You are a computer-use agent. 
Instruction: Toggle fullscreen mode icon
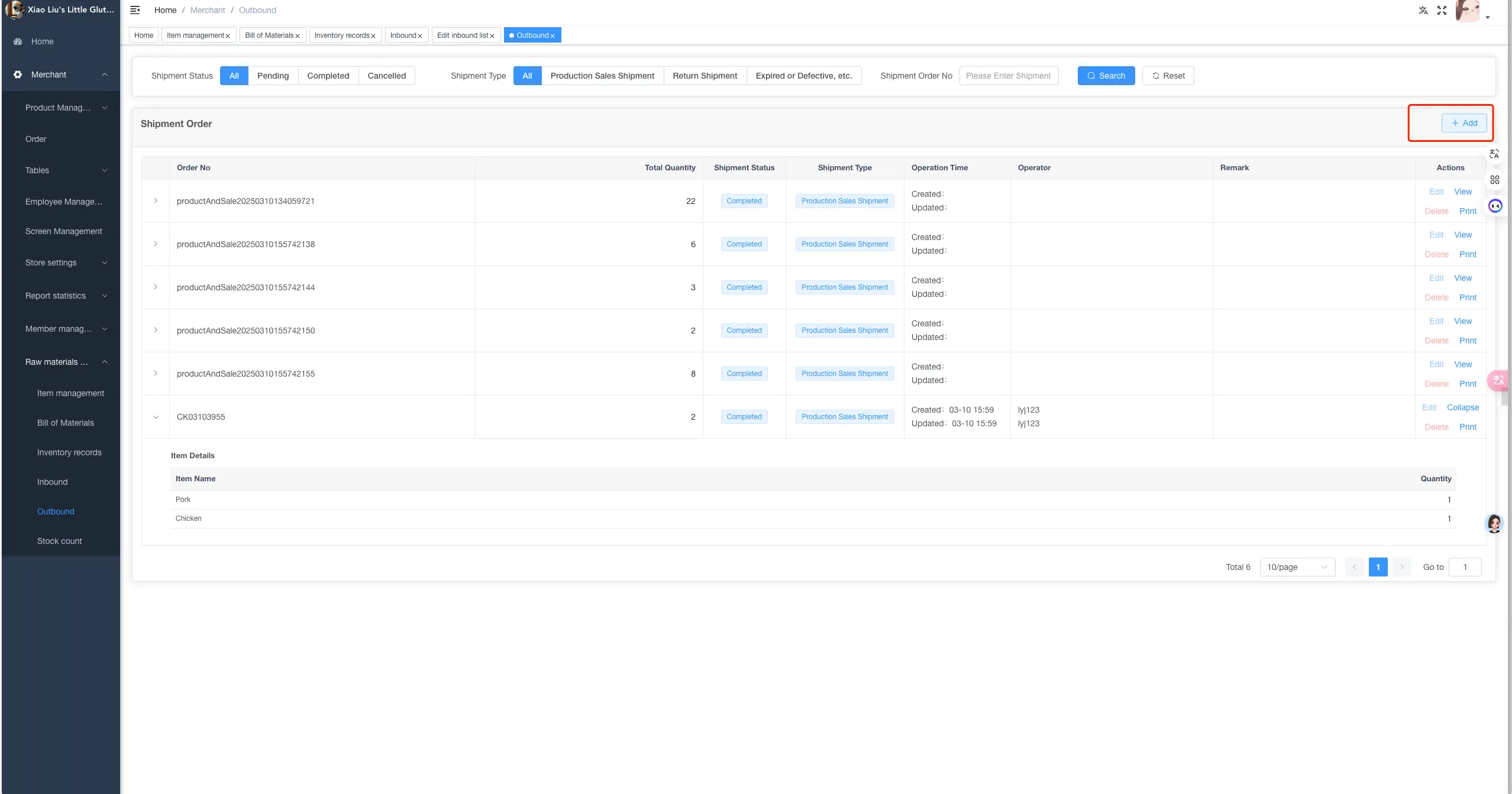(x=1442, y=10)
